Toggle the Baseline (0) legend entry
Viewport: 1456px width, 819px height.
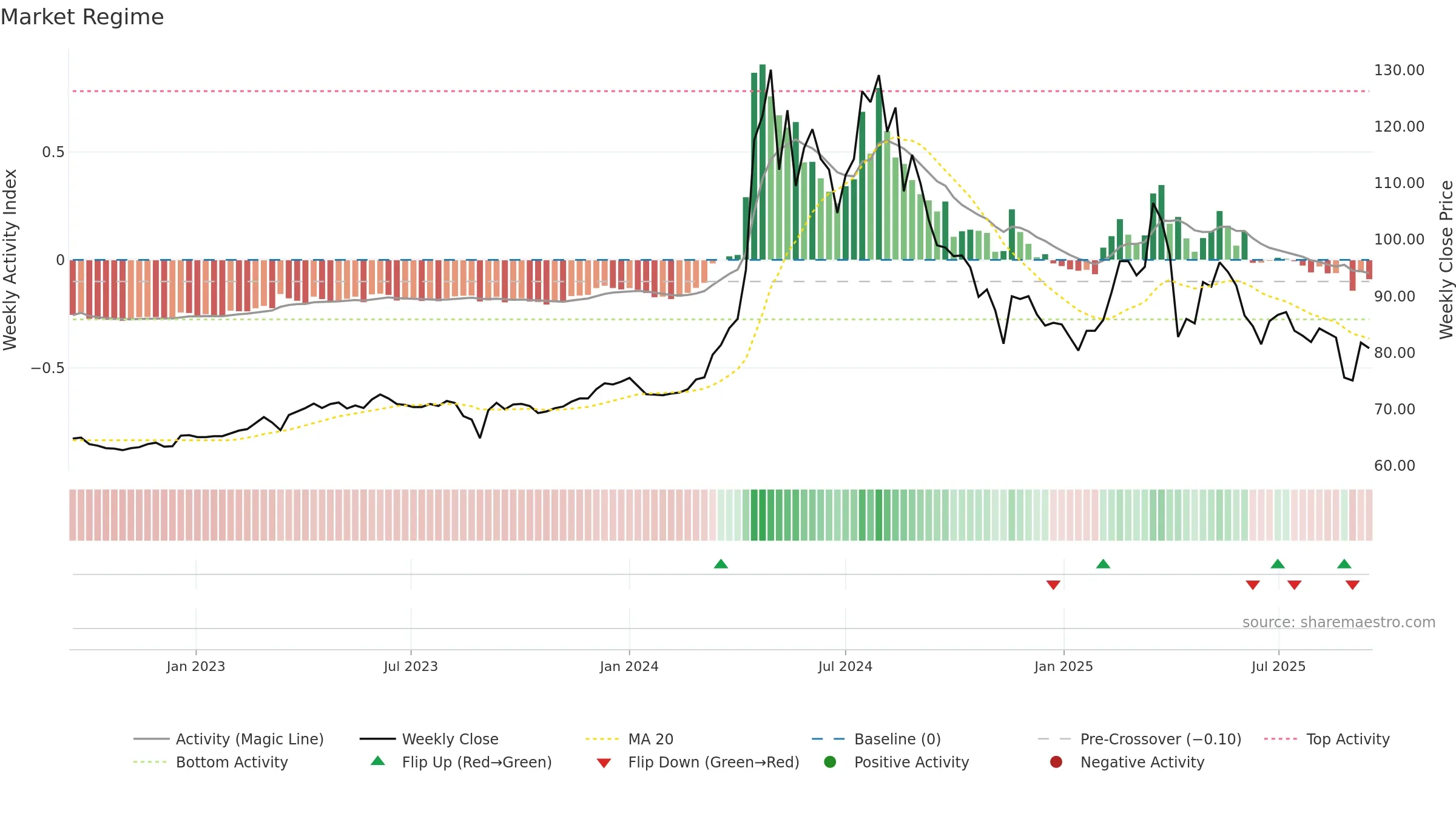[x=876, y=739]
